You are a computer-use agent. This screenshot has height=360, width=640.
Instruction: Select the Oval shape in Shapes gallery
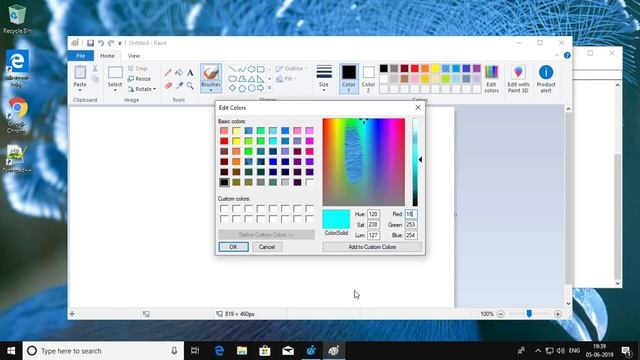click(251, 69)
